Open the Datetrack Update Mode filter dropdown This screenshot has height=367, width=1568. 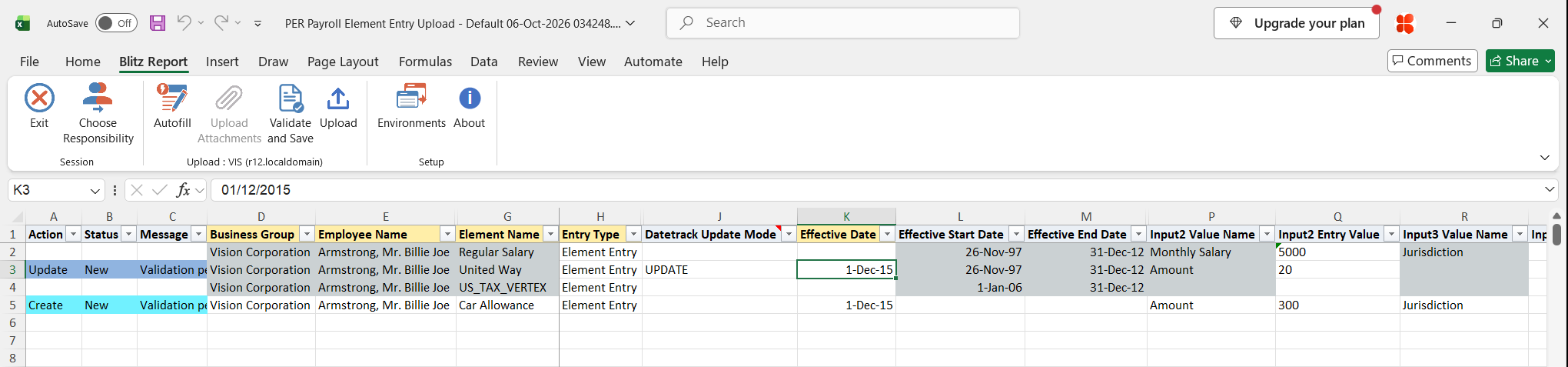point(789,234)
